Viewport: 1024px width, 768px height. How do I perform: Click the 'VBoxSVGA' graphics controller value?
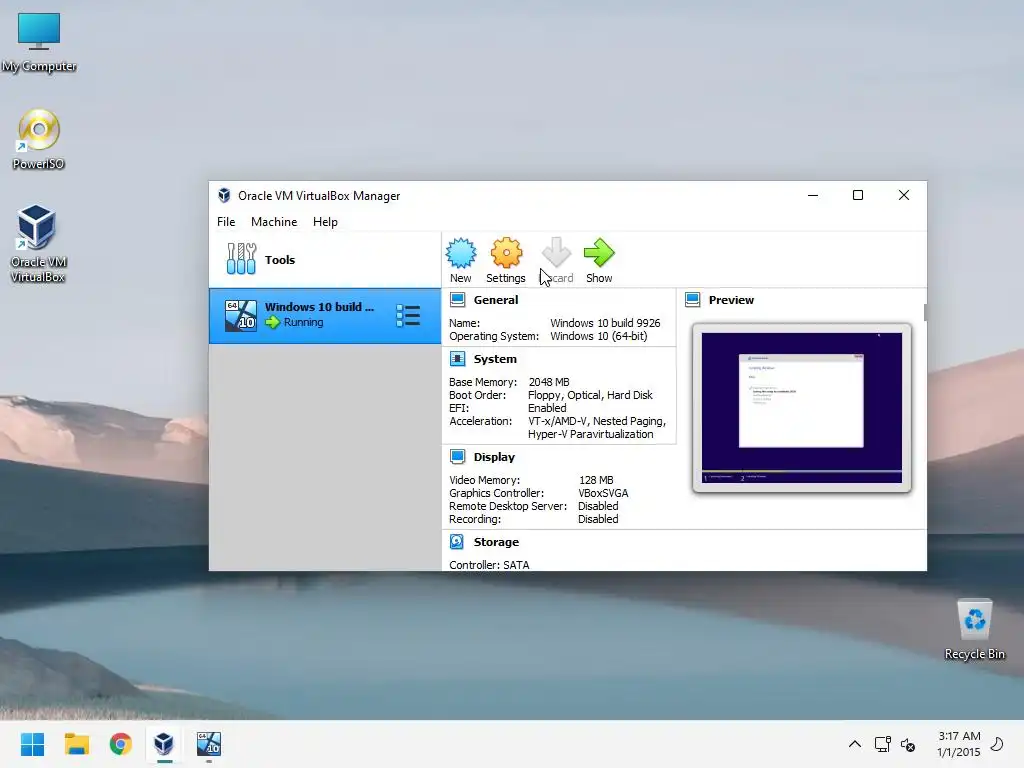point(603,492)
